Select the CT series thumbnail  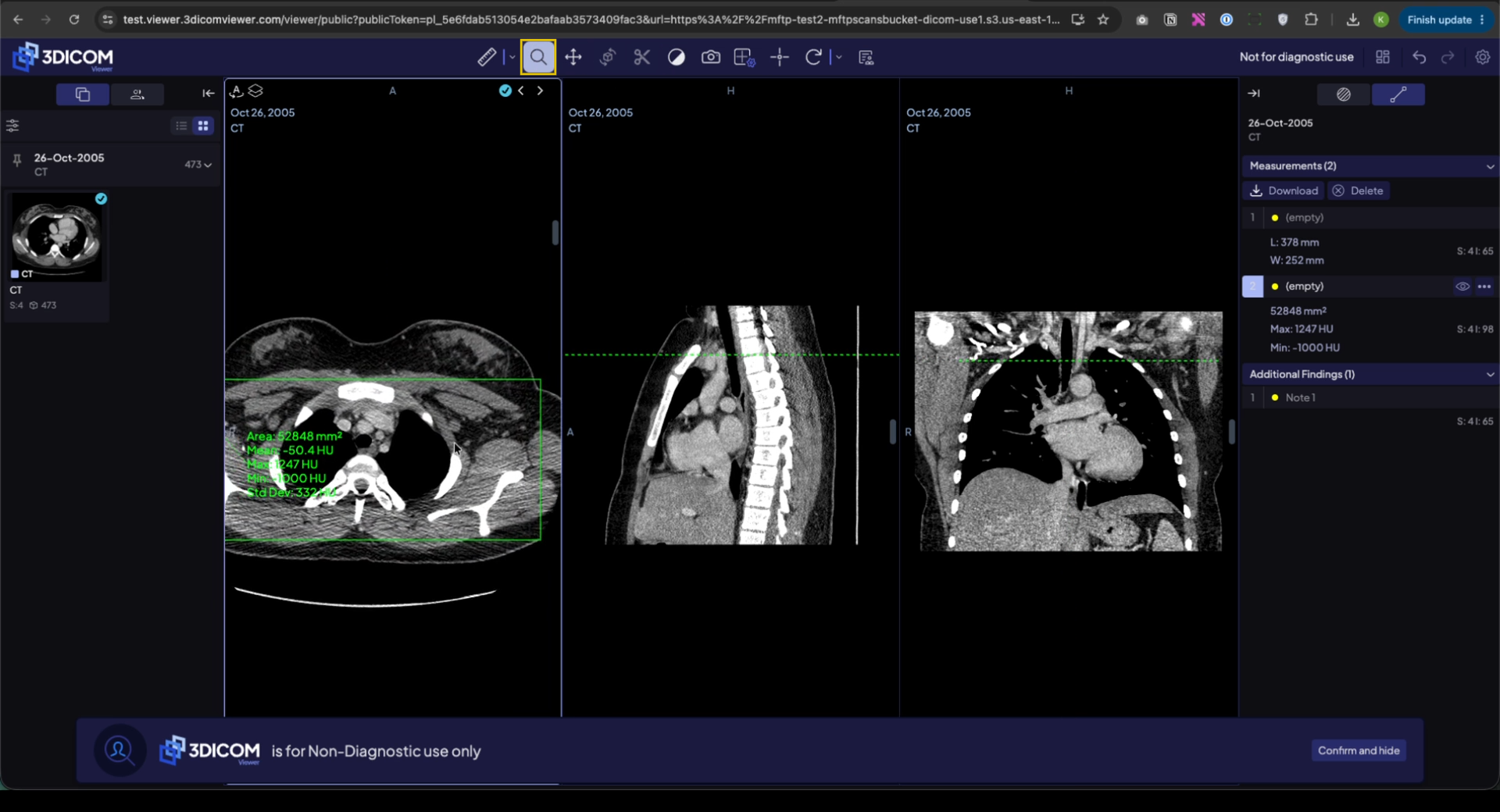(x=56, y=238)
